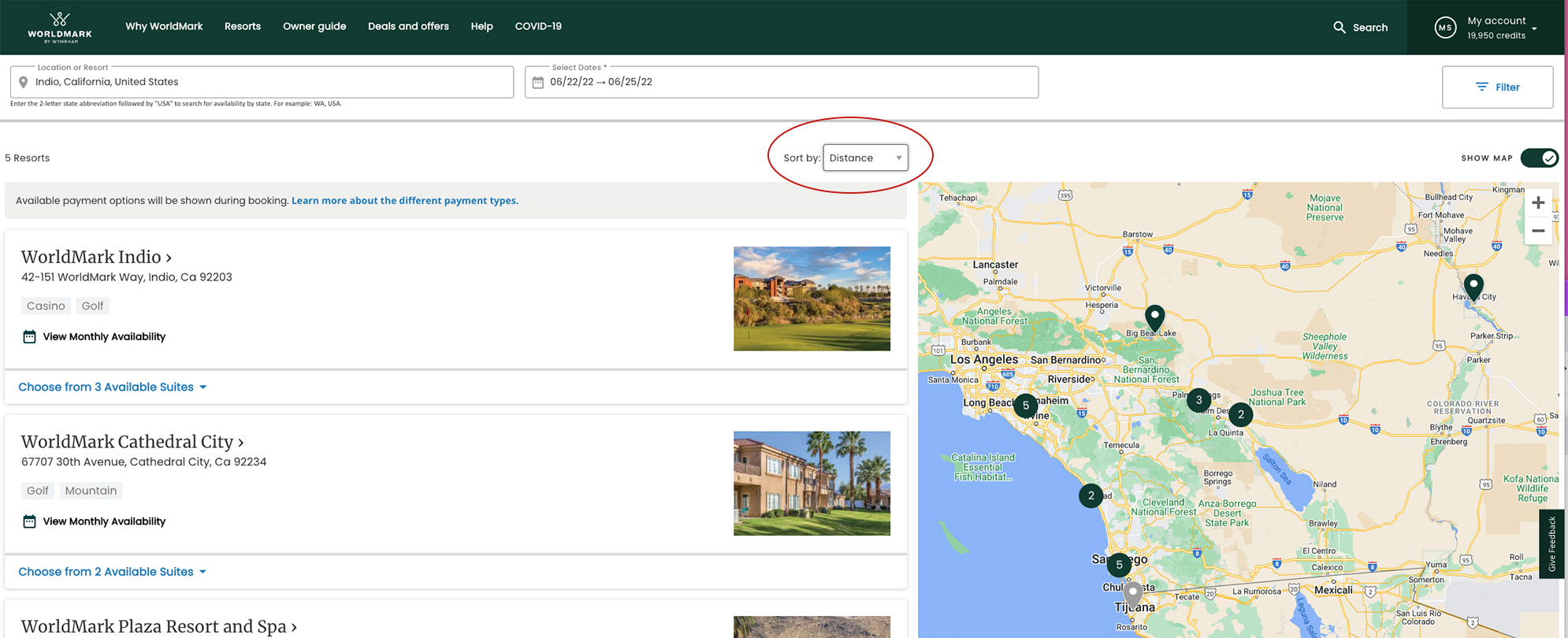Viewport: 1568px width, 638px height.
Task: Open WorldMark Plaza Resort and Spa page
Action: (159, 626)
